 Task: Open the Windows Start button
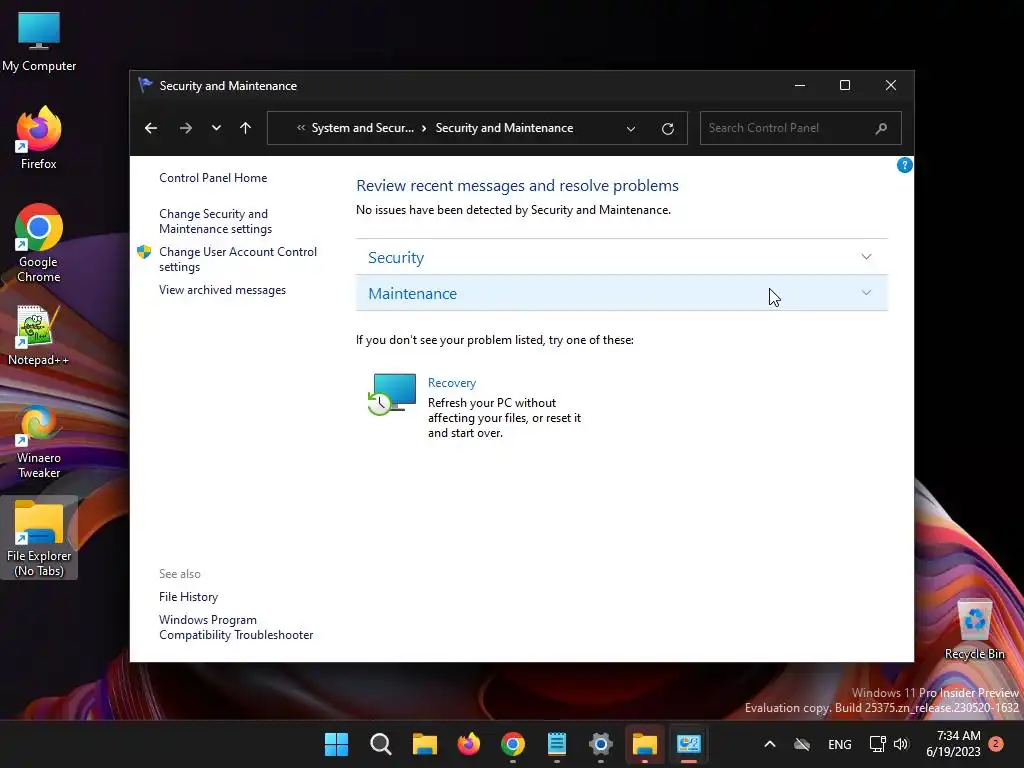pos(336,744)
